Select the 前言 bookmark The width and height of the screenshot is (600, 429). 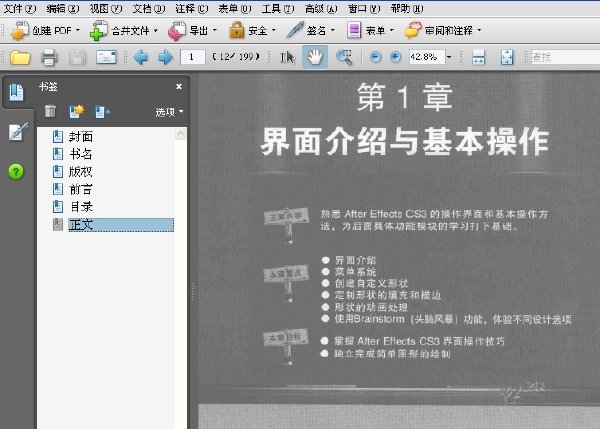tap(81, 189)
